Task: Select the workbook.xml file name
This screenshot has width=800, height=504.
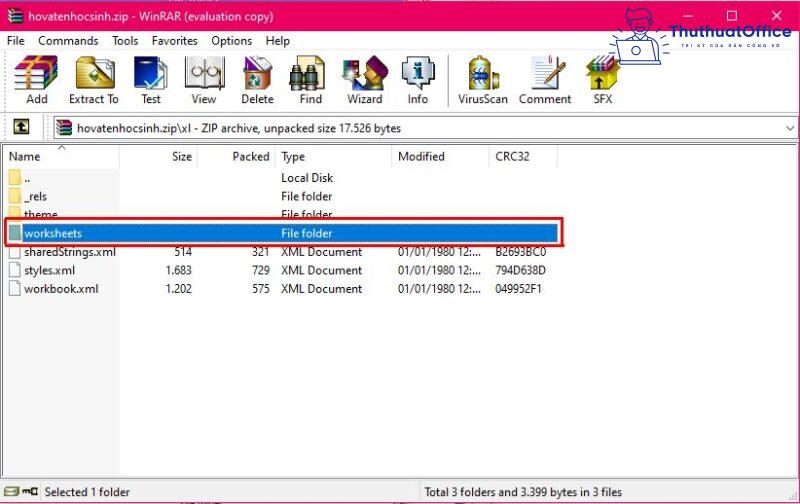Action: pyautogui.click(x=61, y=289)
